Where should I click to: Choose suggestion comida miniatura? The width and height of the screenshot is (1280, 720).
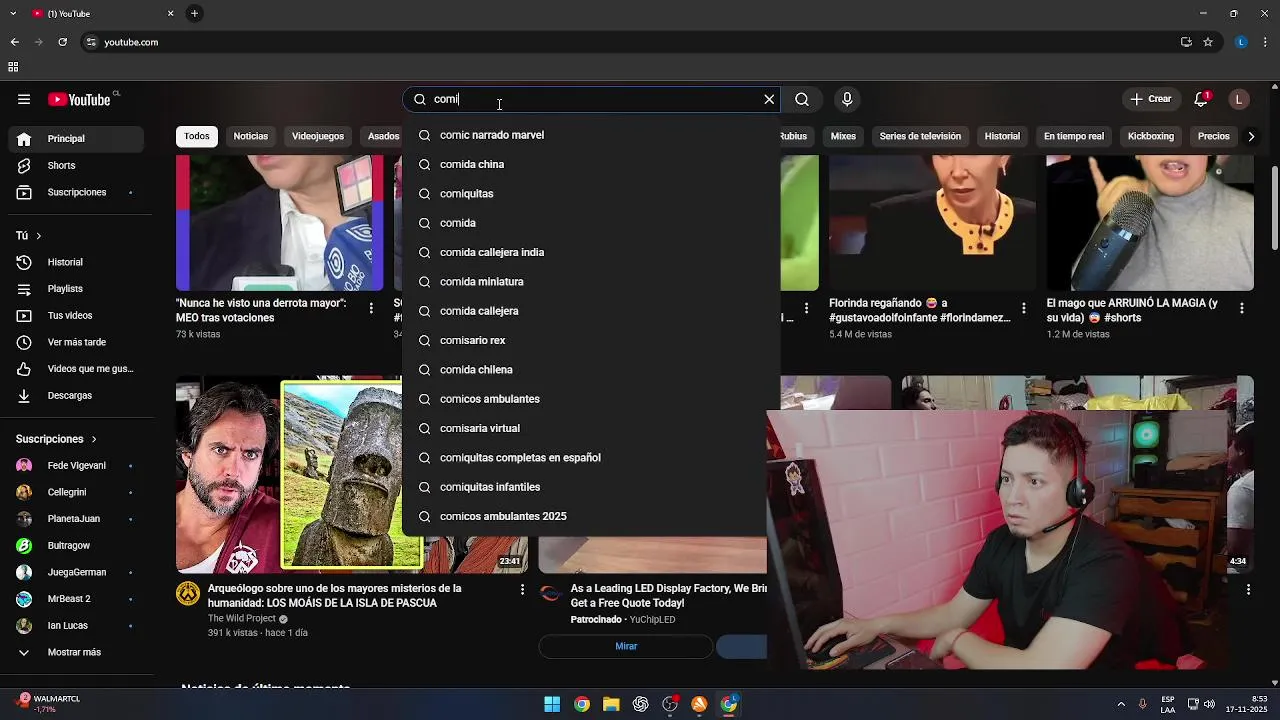(x=591, y=282)
